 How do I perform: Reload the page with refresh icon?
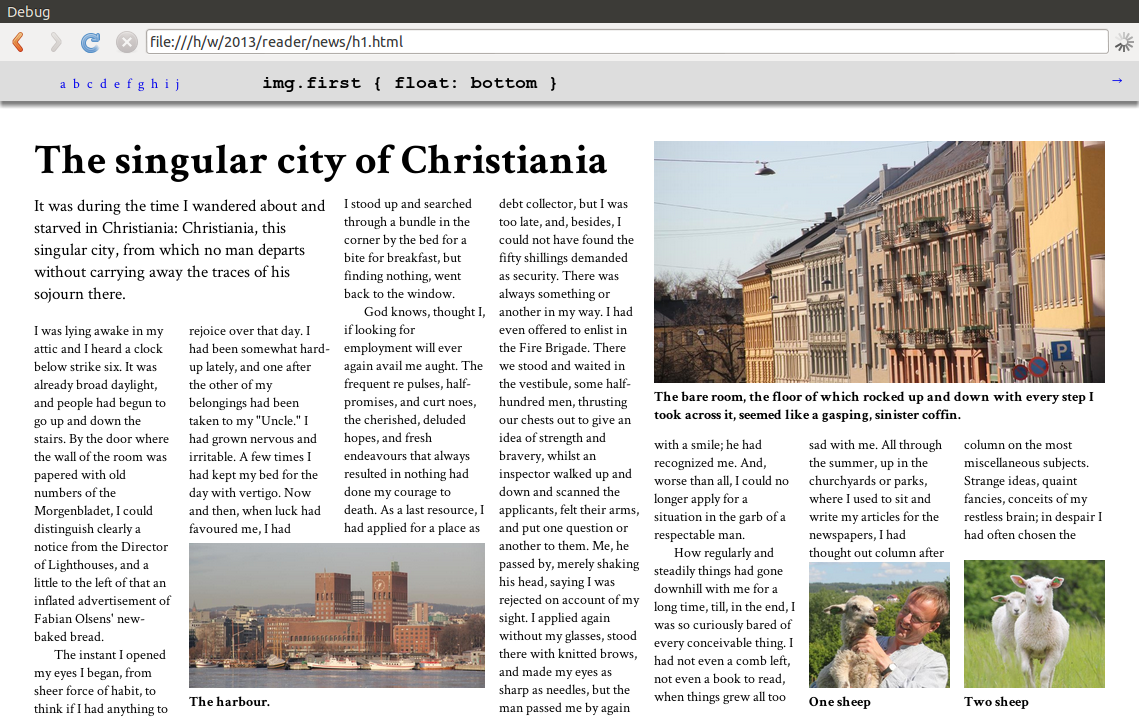tap(90, 42)
